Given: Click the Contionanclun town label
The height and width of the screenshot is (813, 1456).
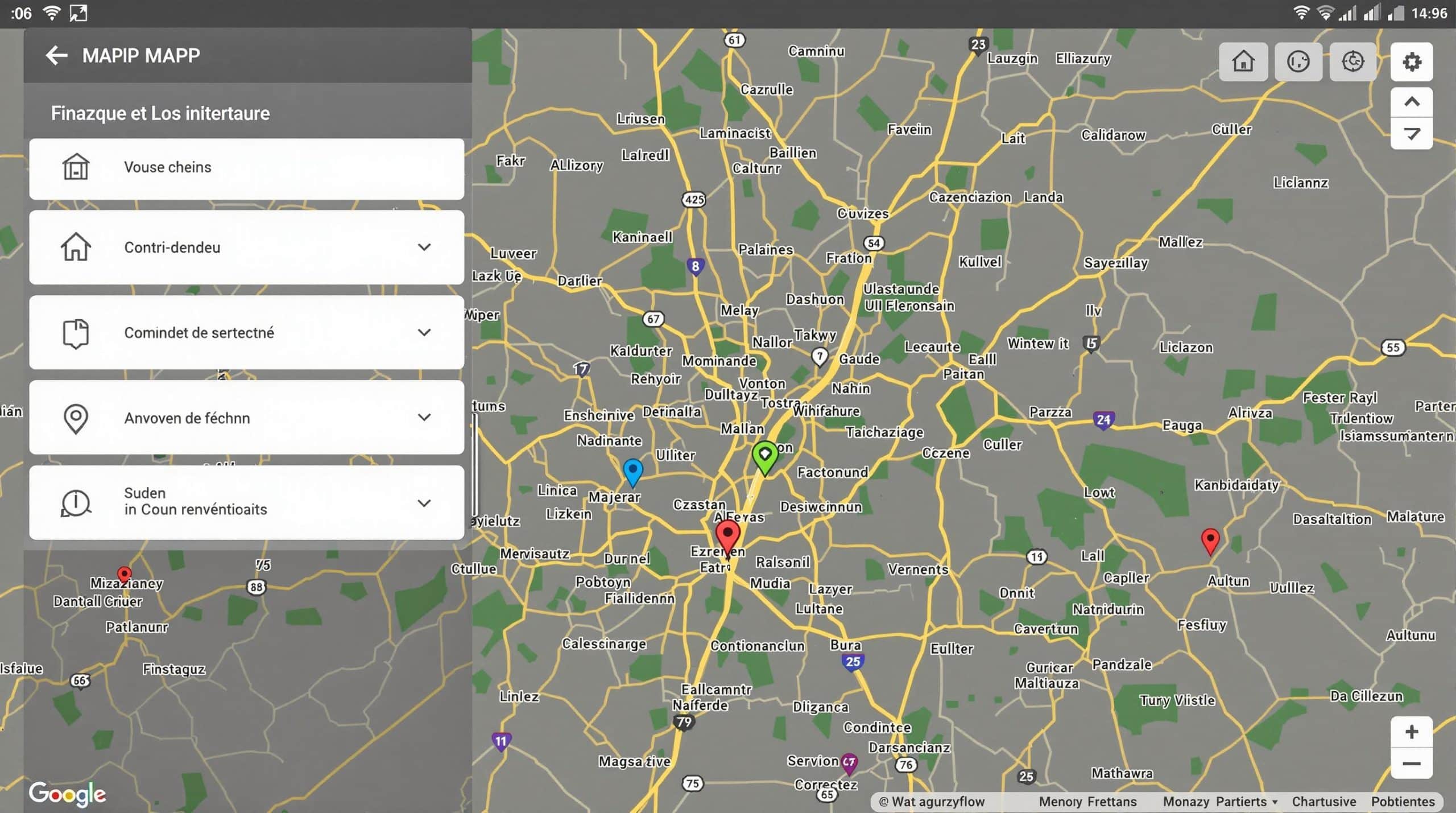Looking at the screenshot, I should (x=758, y=646).
